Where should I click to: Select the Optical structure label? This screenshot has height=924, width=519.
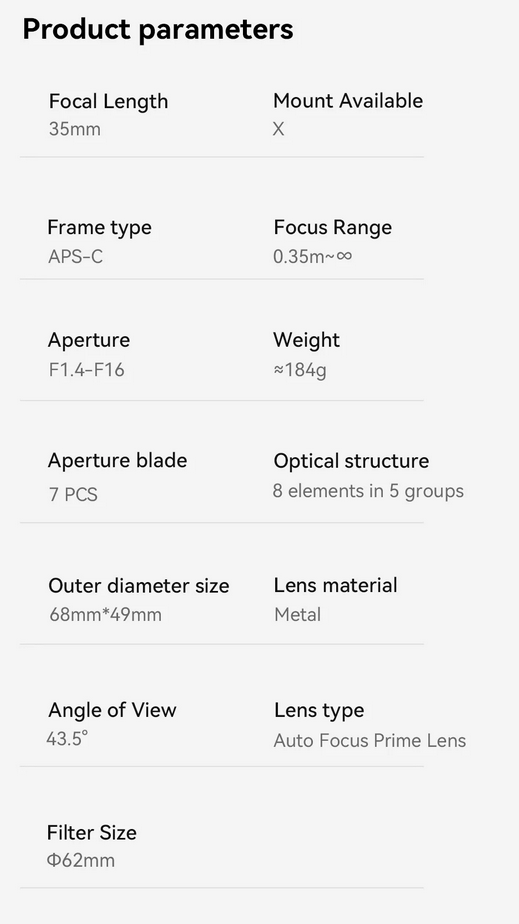(352, 461)
